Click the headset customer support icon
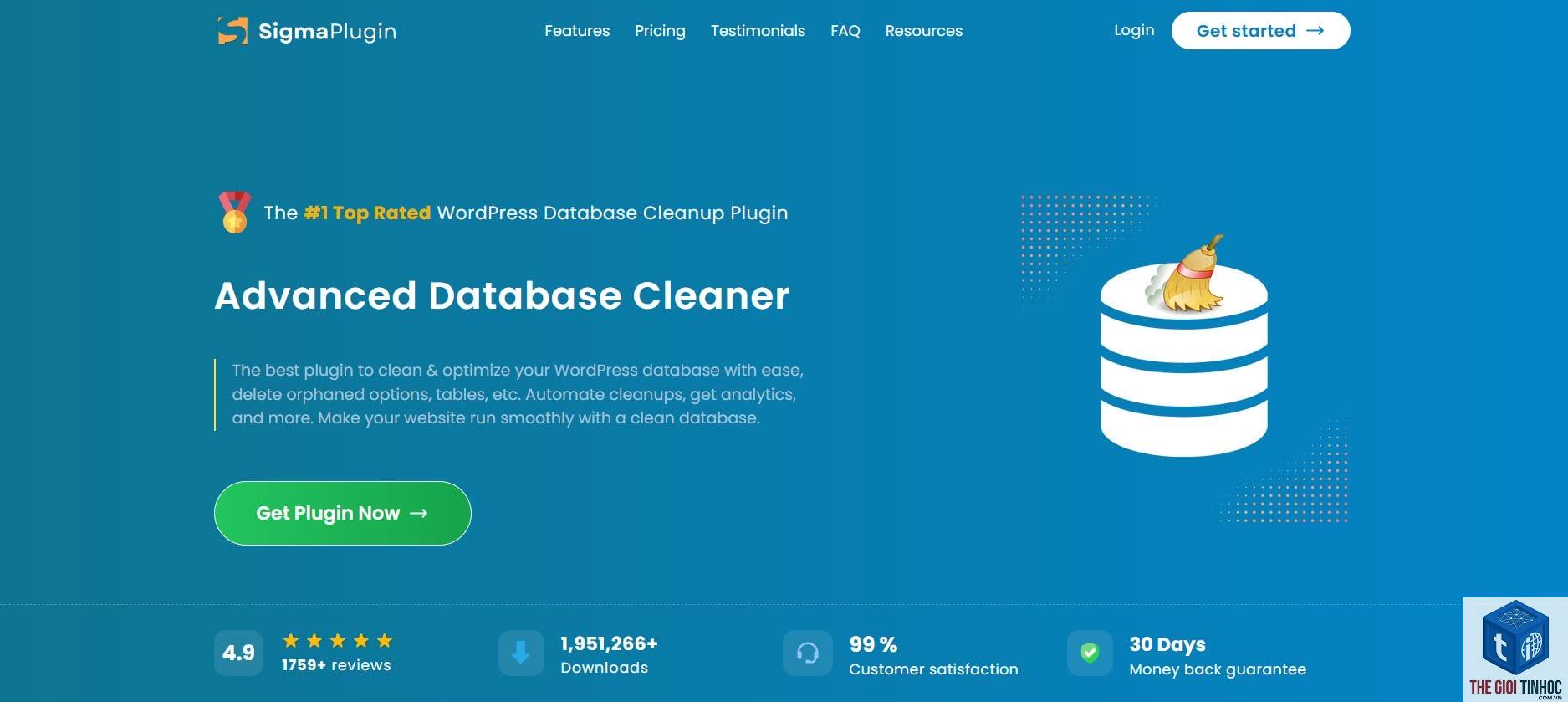This screenshot has height=702, width=1568. [807, 653]
